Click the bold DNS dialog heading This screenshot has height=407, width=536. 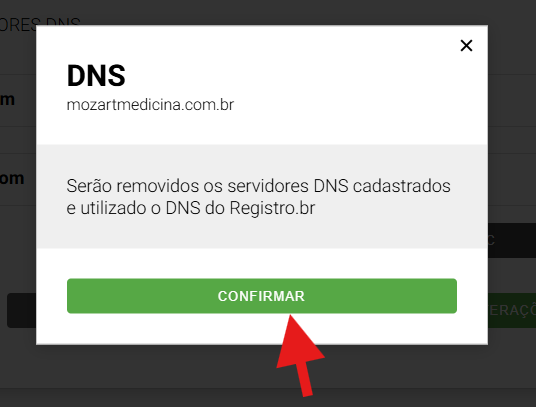click(x=96, y=76)
